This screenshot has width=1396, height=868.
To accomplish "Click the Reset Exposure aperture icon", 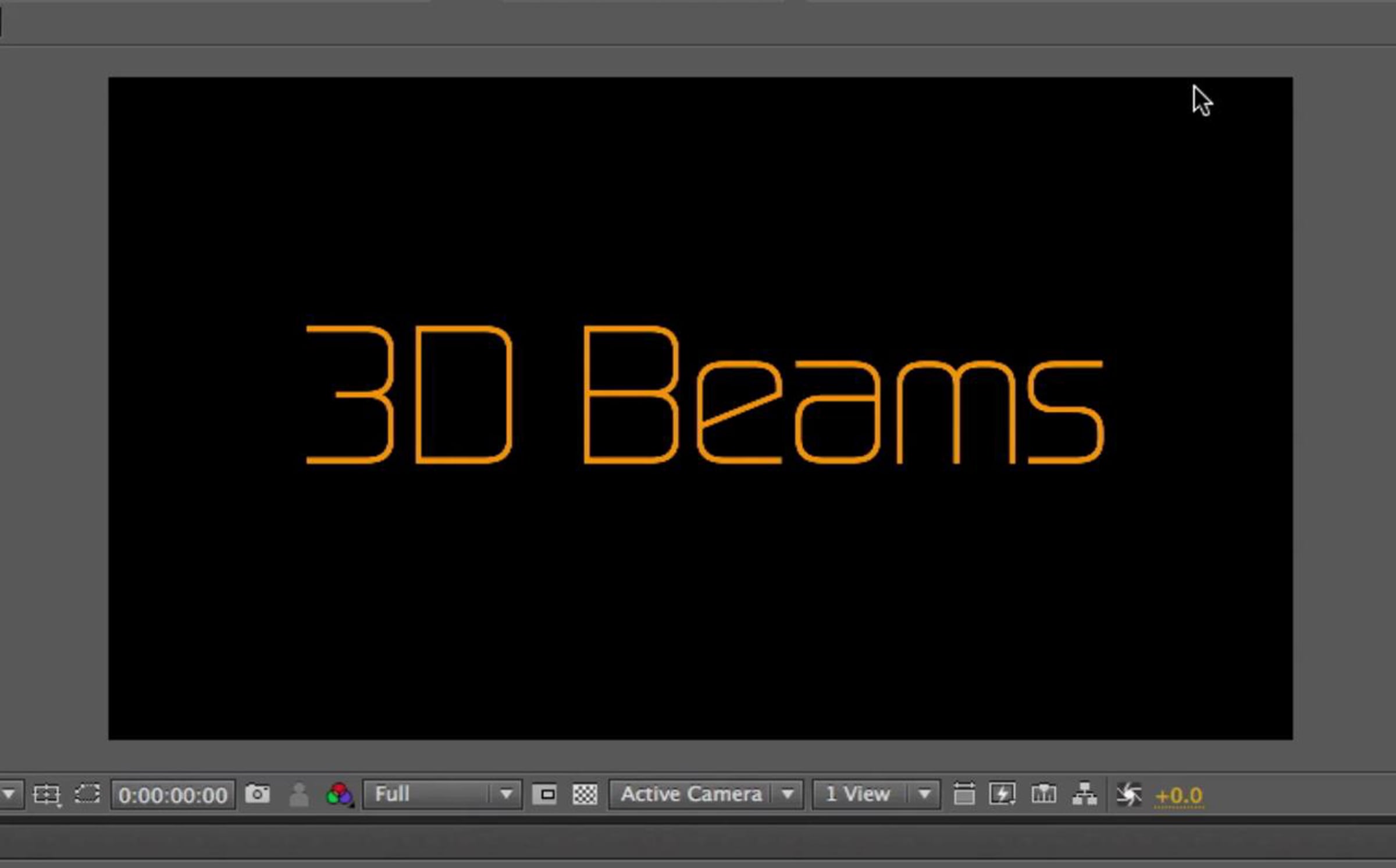I will click(x=1129, y=795).
